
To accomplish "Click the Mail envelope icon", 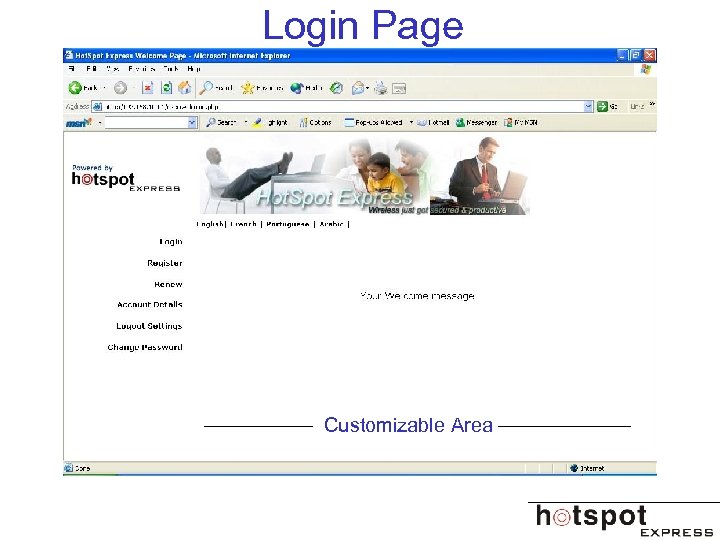I will 358,88.
